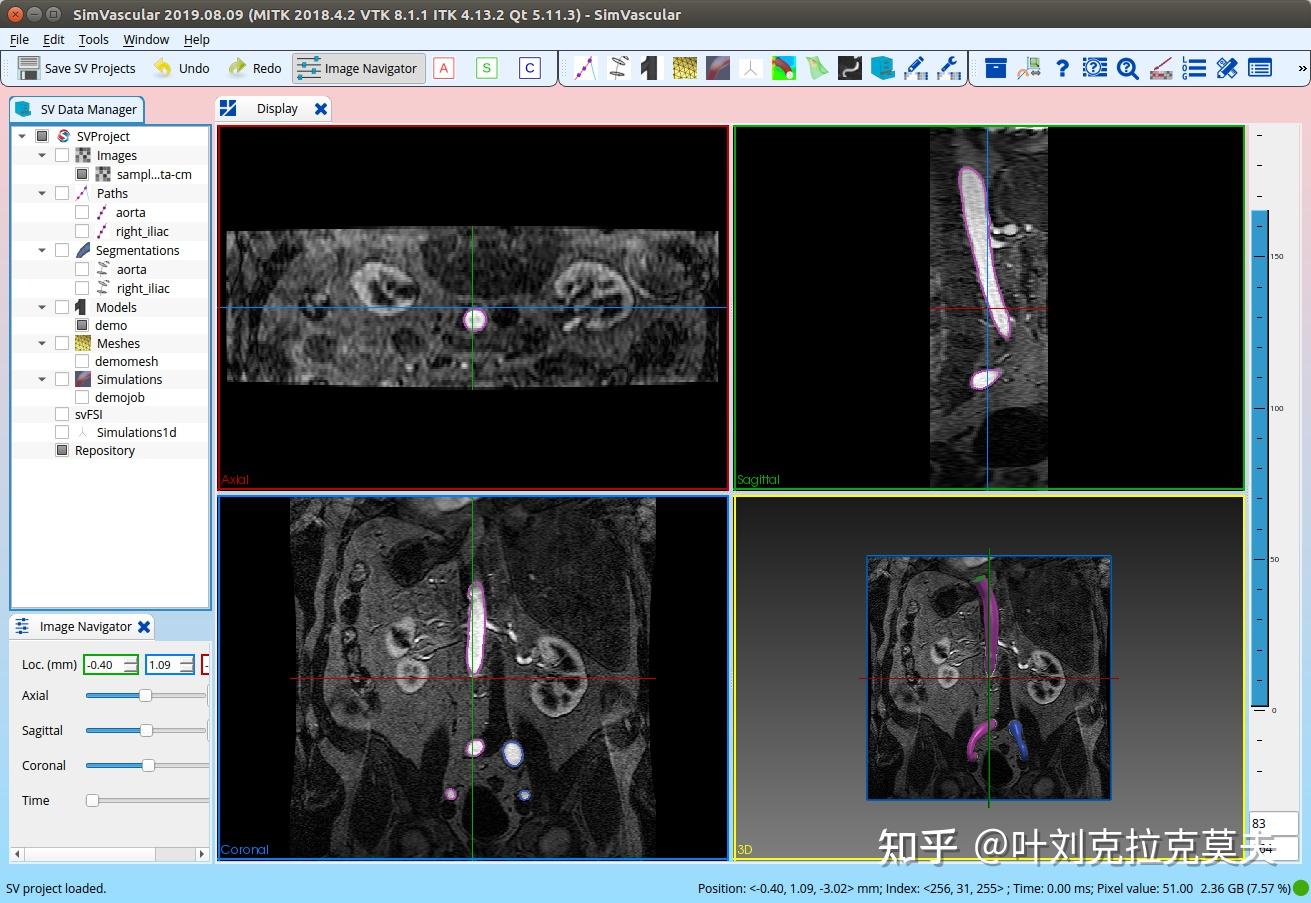Enable the svFSI checkbox
Image resolution: width=1311 pixels, height=903 pixels.
coord(62,414)
